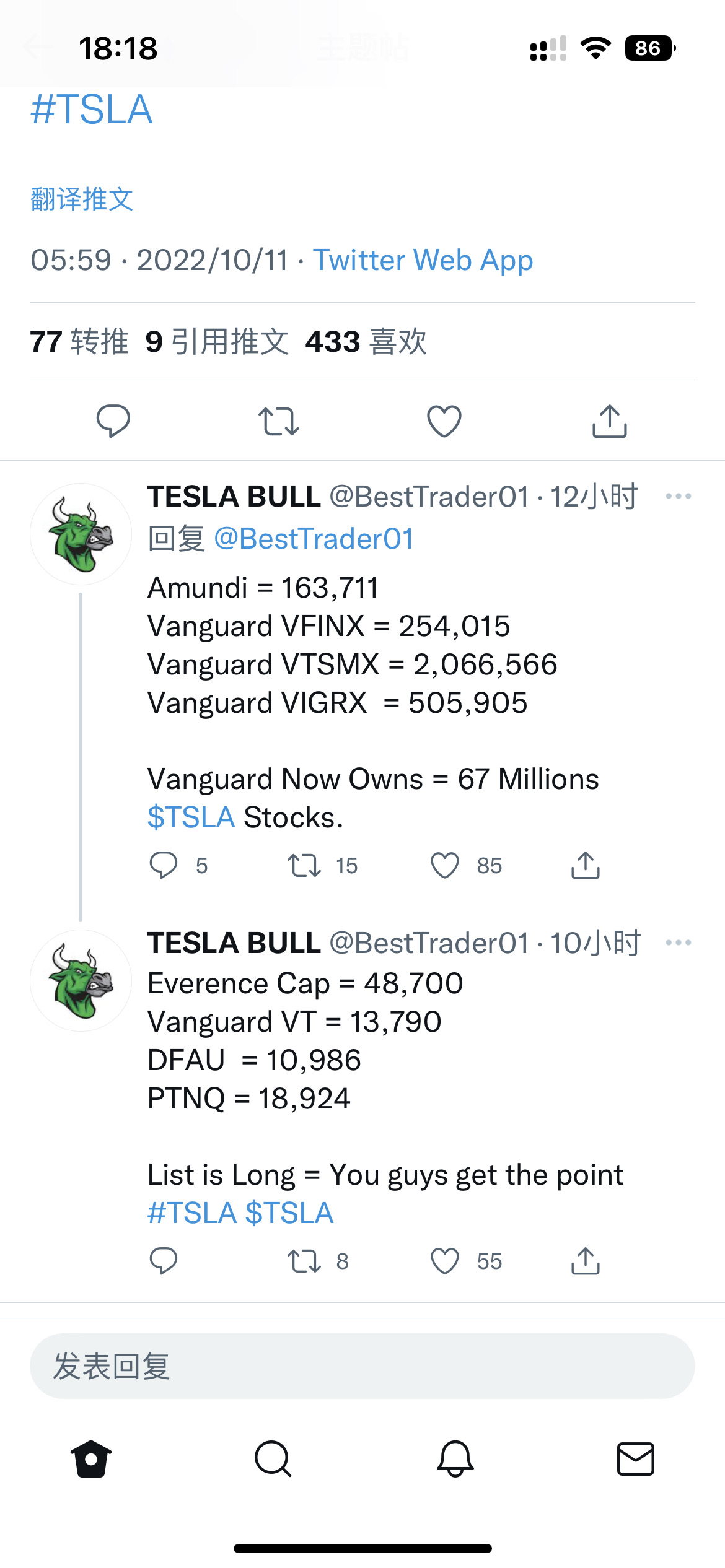Retweet the main tweet
This screenshot has height=1568, width=725.
point(279,421)
